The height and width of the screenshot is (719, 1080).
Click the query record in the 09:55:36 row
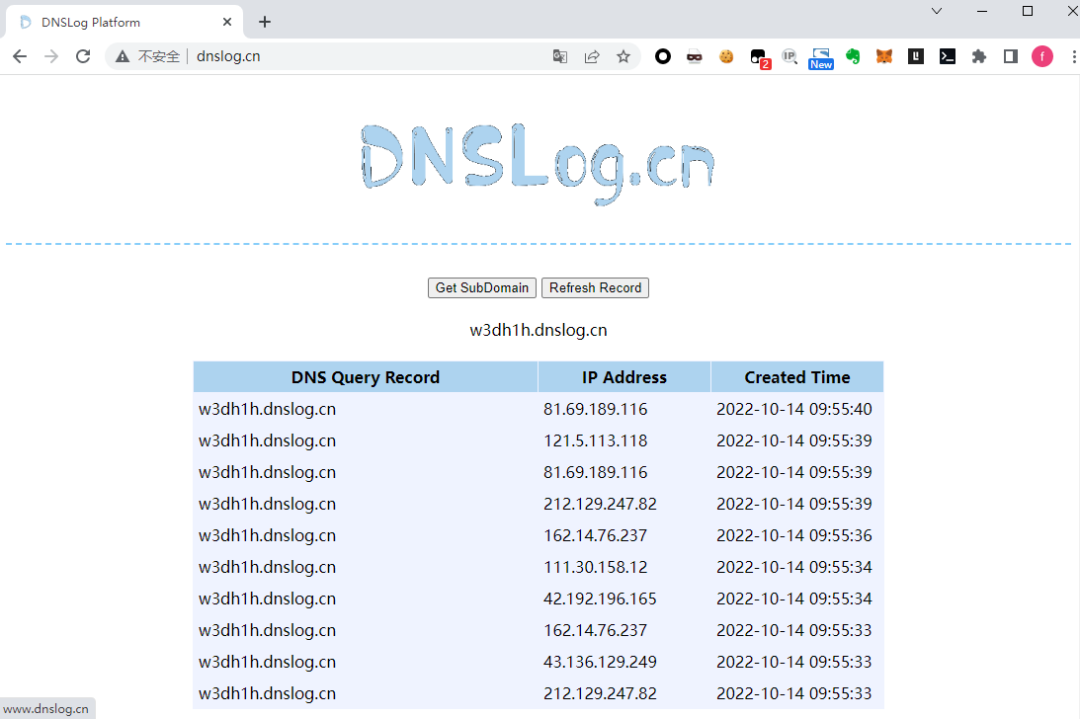coord(267,536)
